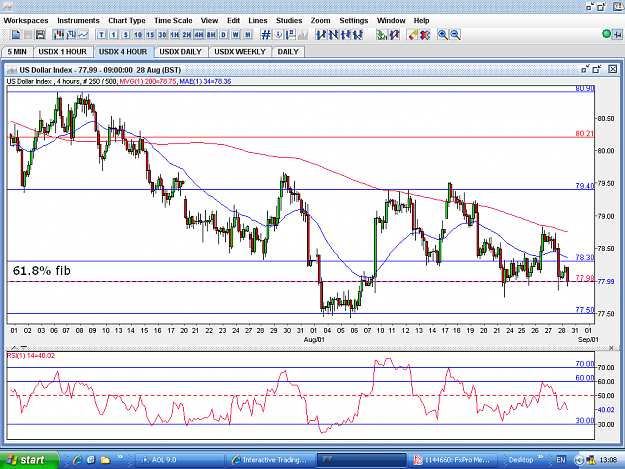Maximize the US Dollar Index chart window
The width and height of the screenshot is (625, 469).
597,69
